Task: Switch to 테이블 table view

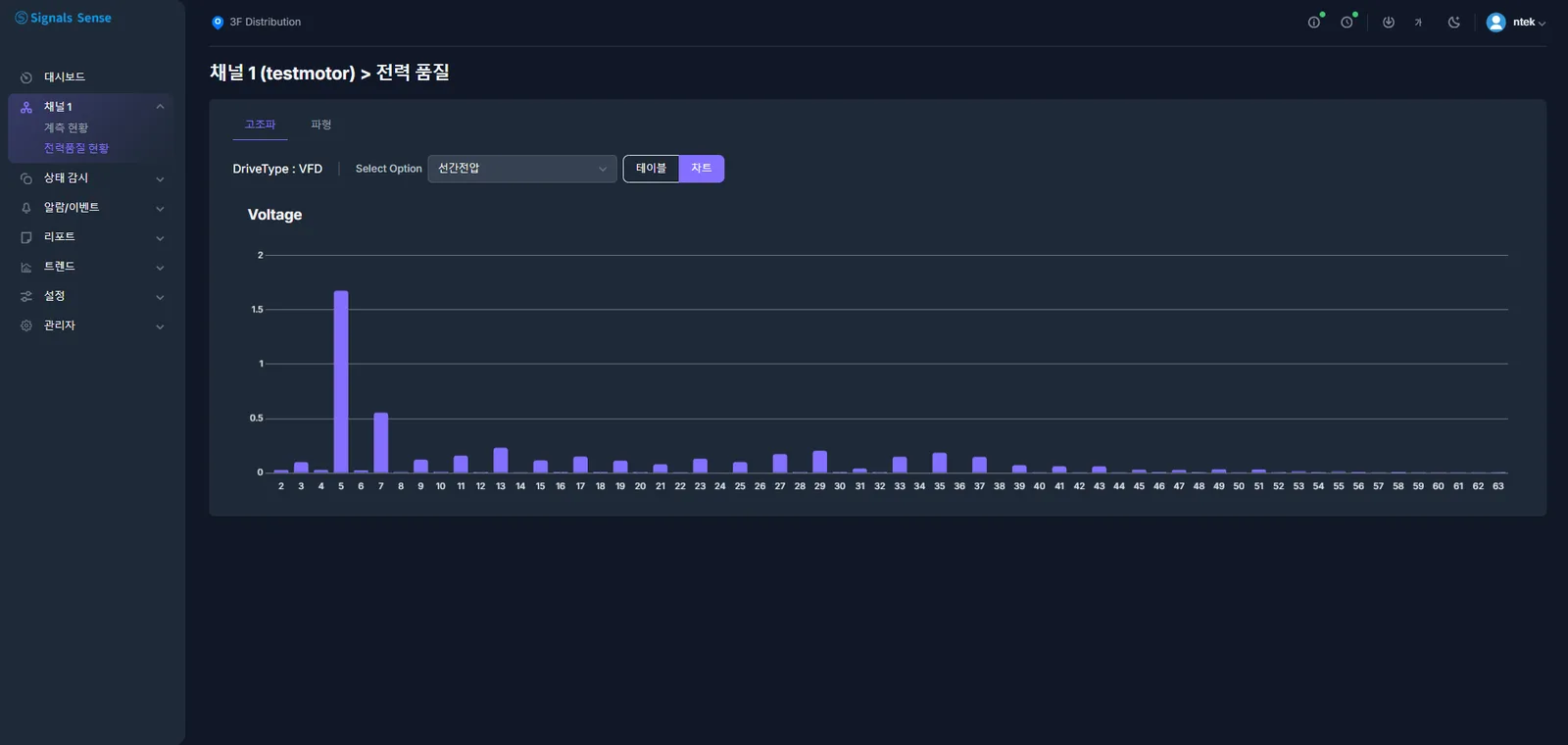Action: point(651,169)
